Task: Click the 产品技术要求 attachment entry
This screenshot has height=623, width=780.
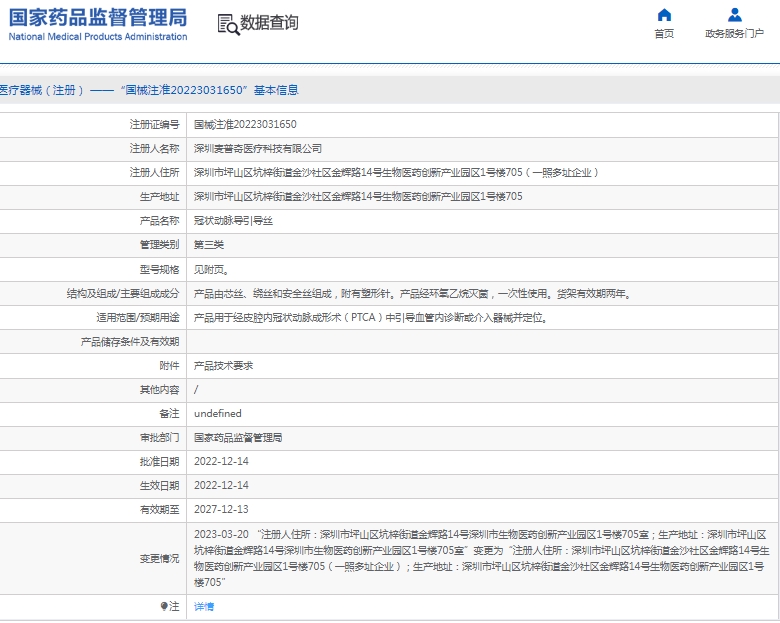Action: [x=223, y=365]
